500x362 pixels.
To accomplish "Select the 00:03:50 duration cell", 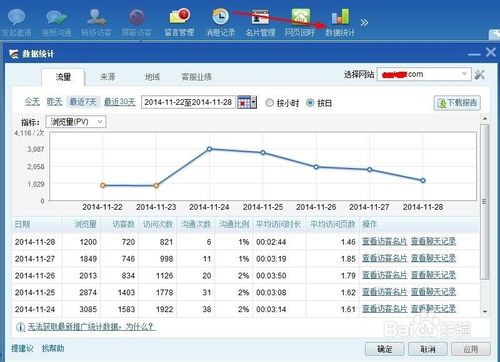I will tap(271, 276).
